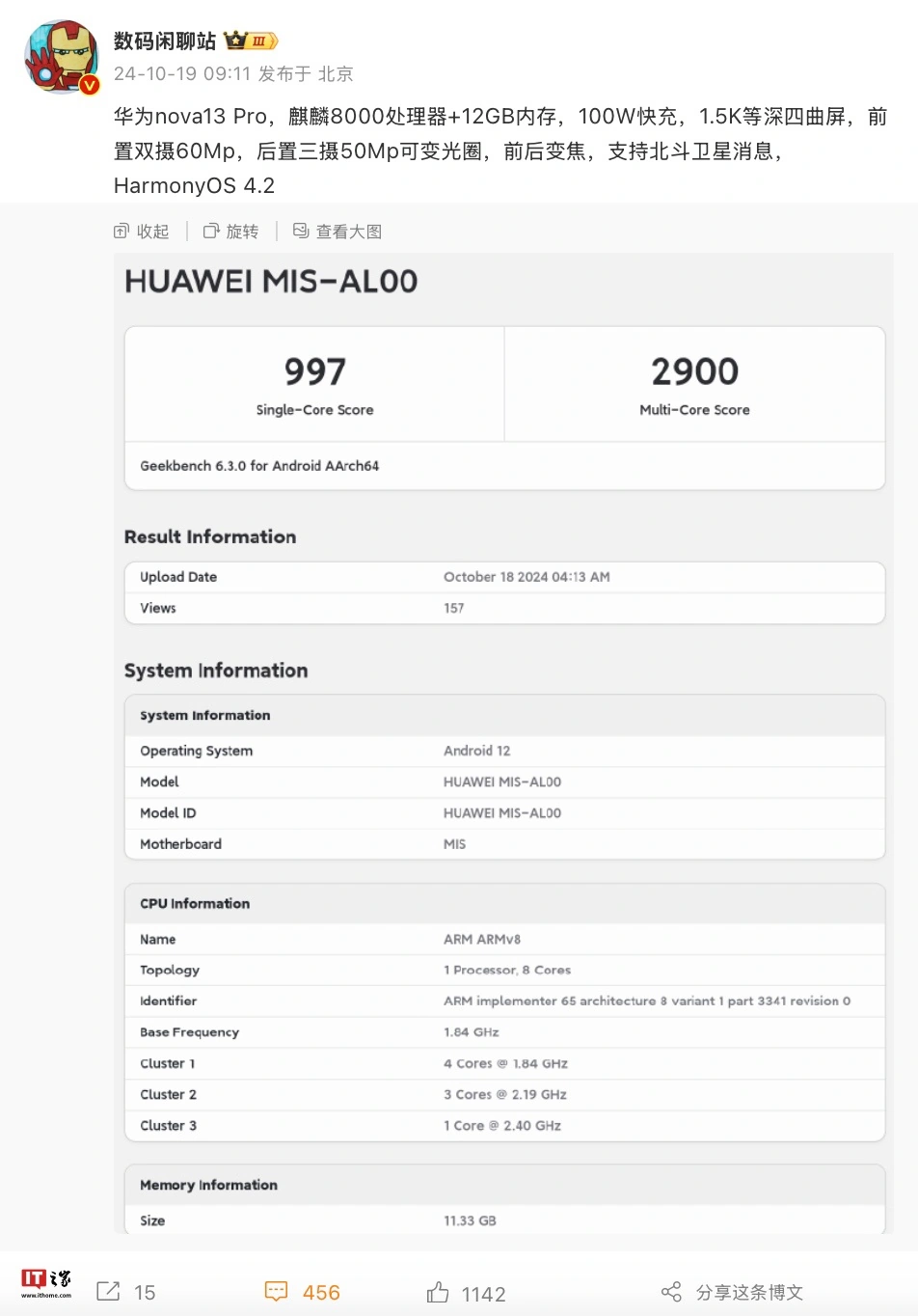Click the Upload Date row in Result Information
The height and width of the screenshot is (1316, 918).
(504, 577)
